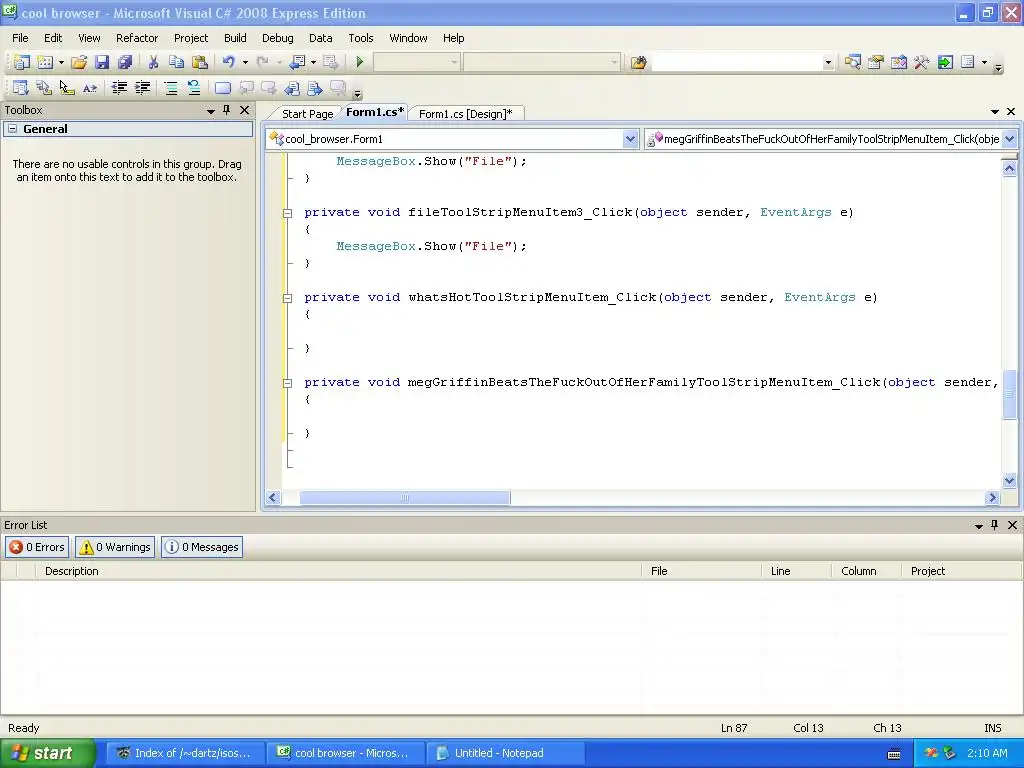Image resolution: width=1024 pixels, height=768 pixels.
Task: Toggle the 0 Messages filter button
Action: point(202,547)
